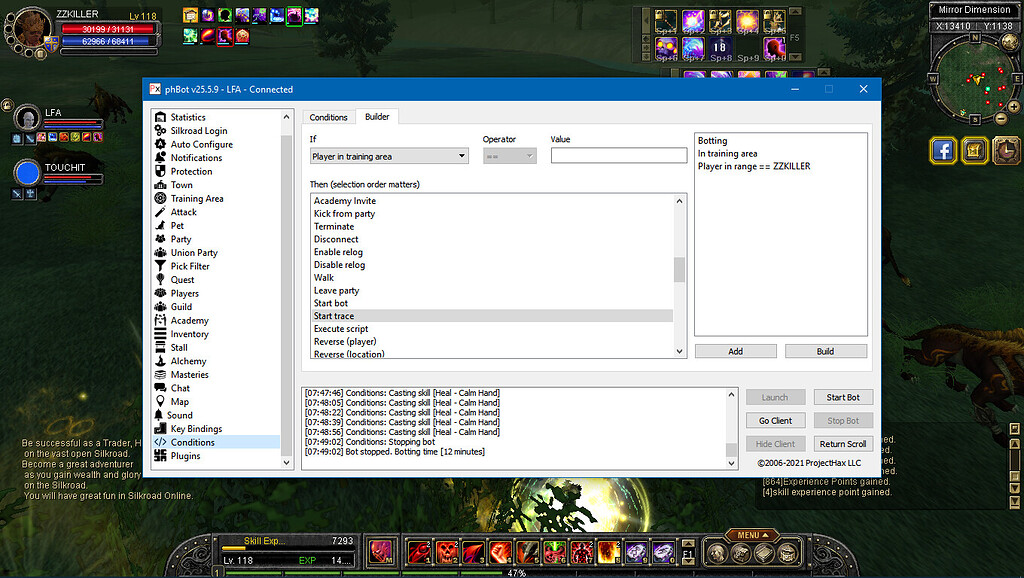Click the Start Bot button

click(843, 397)
